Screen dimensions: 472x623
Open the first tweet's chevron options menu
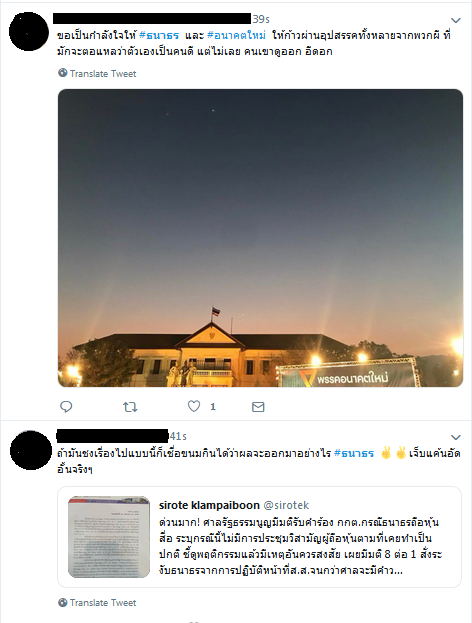click(456, 20)
